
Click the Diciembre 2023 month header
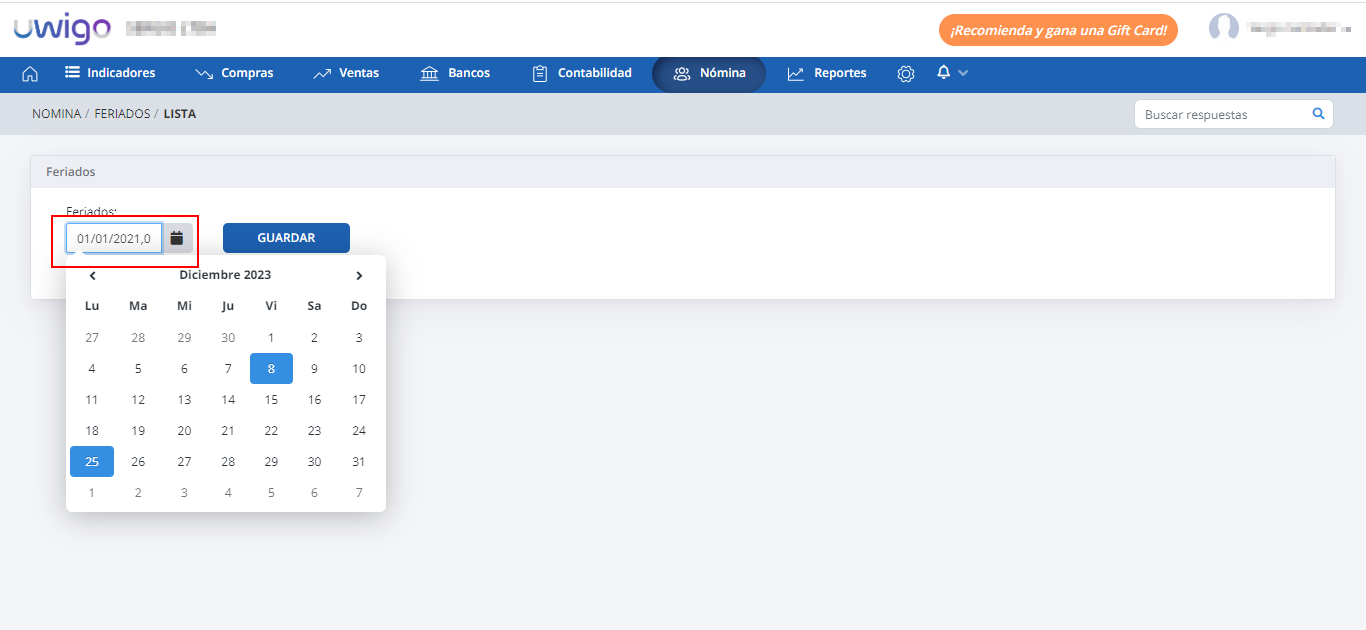(225, 275)
